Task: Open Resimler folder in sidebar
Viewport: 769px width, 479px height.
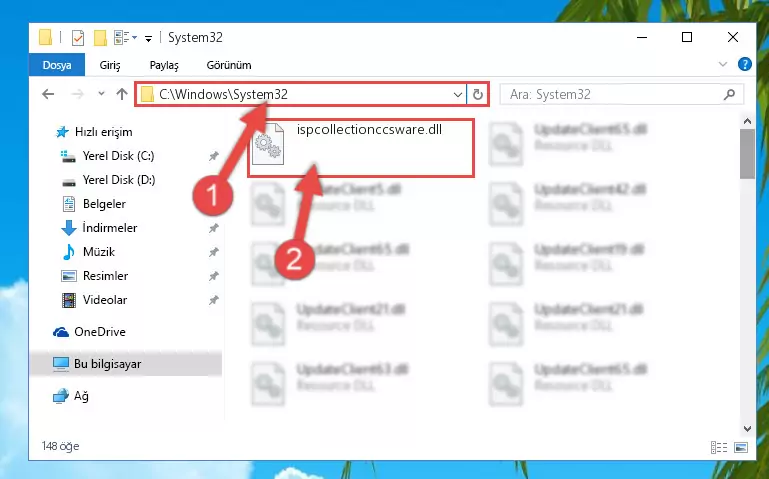Action: tap(105, 276)
